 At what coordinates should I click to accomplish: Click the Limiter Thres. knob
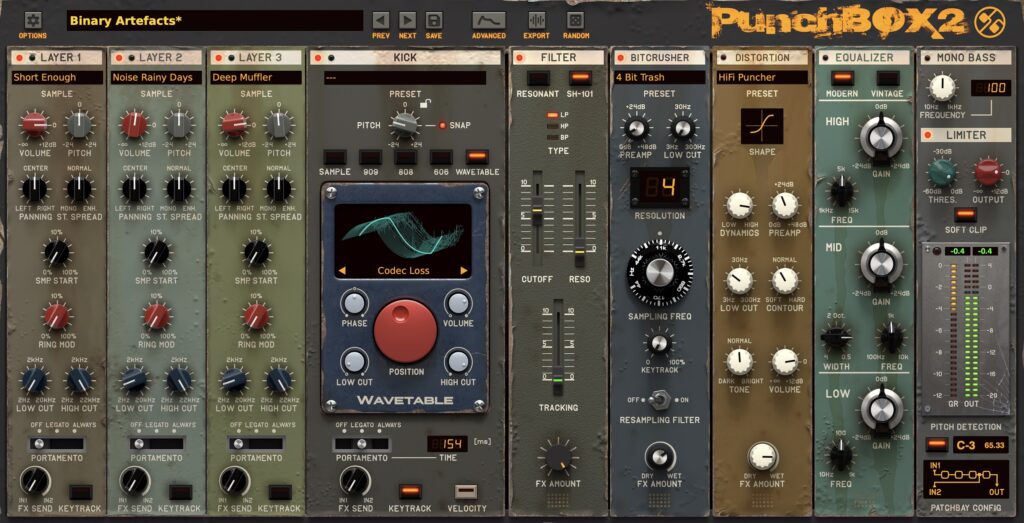pyautogui.click(x=941, y=173)
